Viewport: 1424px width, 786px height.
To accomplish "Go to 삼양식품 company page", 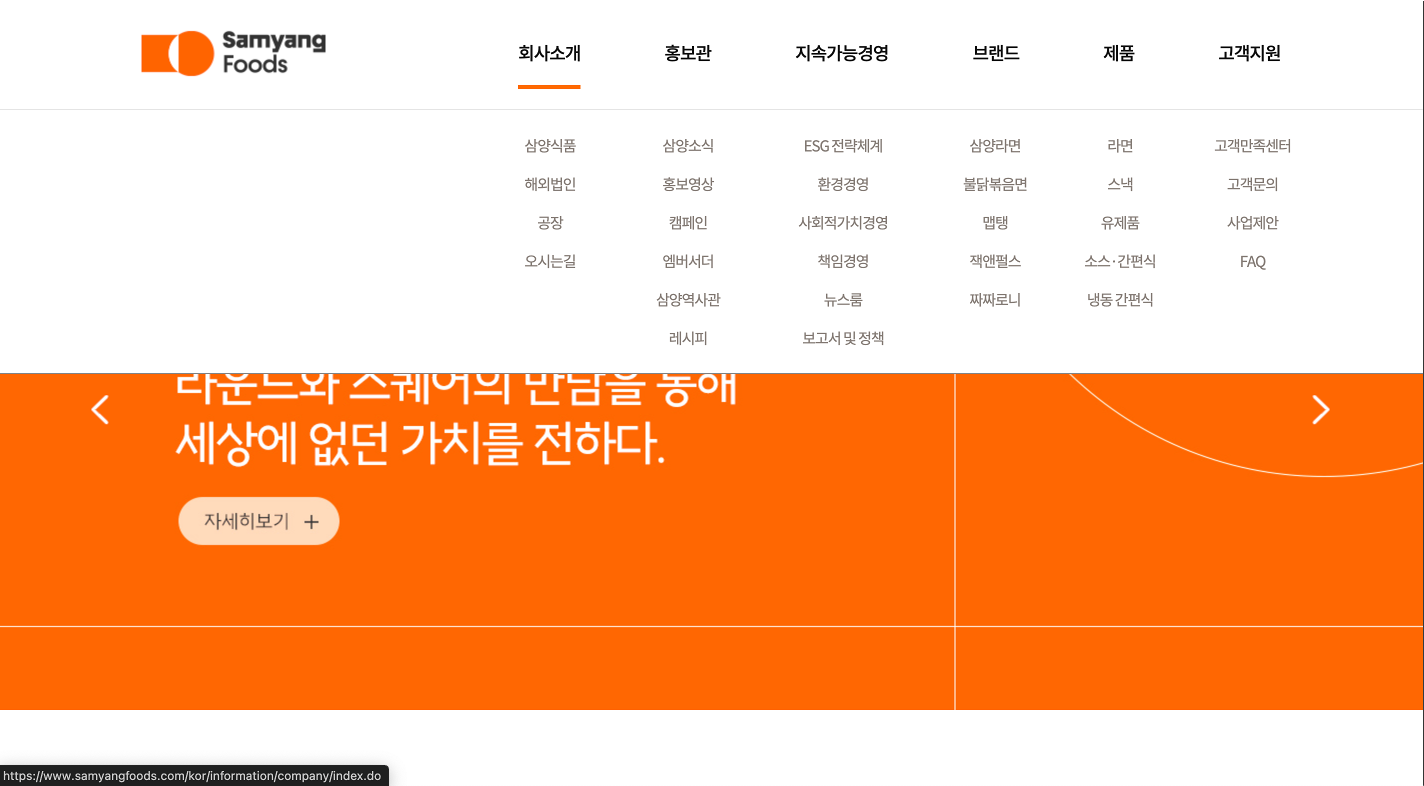I will [x=548, y=146].
